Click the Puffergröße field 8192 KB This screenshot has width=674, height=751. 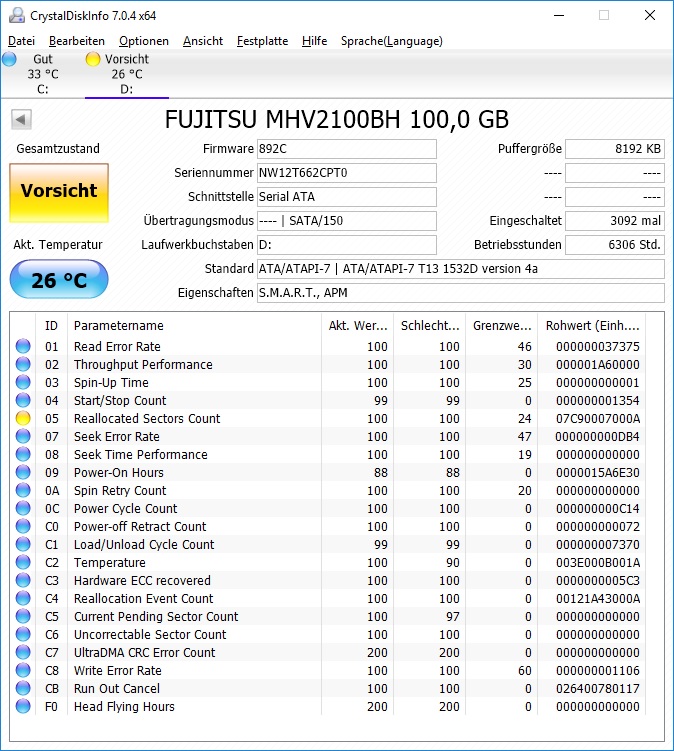pyautogui.click(x=615, y=149)
